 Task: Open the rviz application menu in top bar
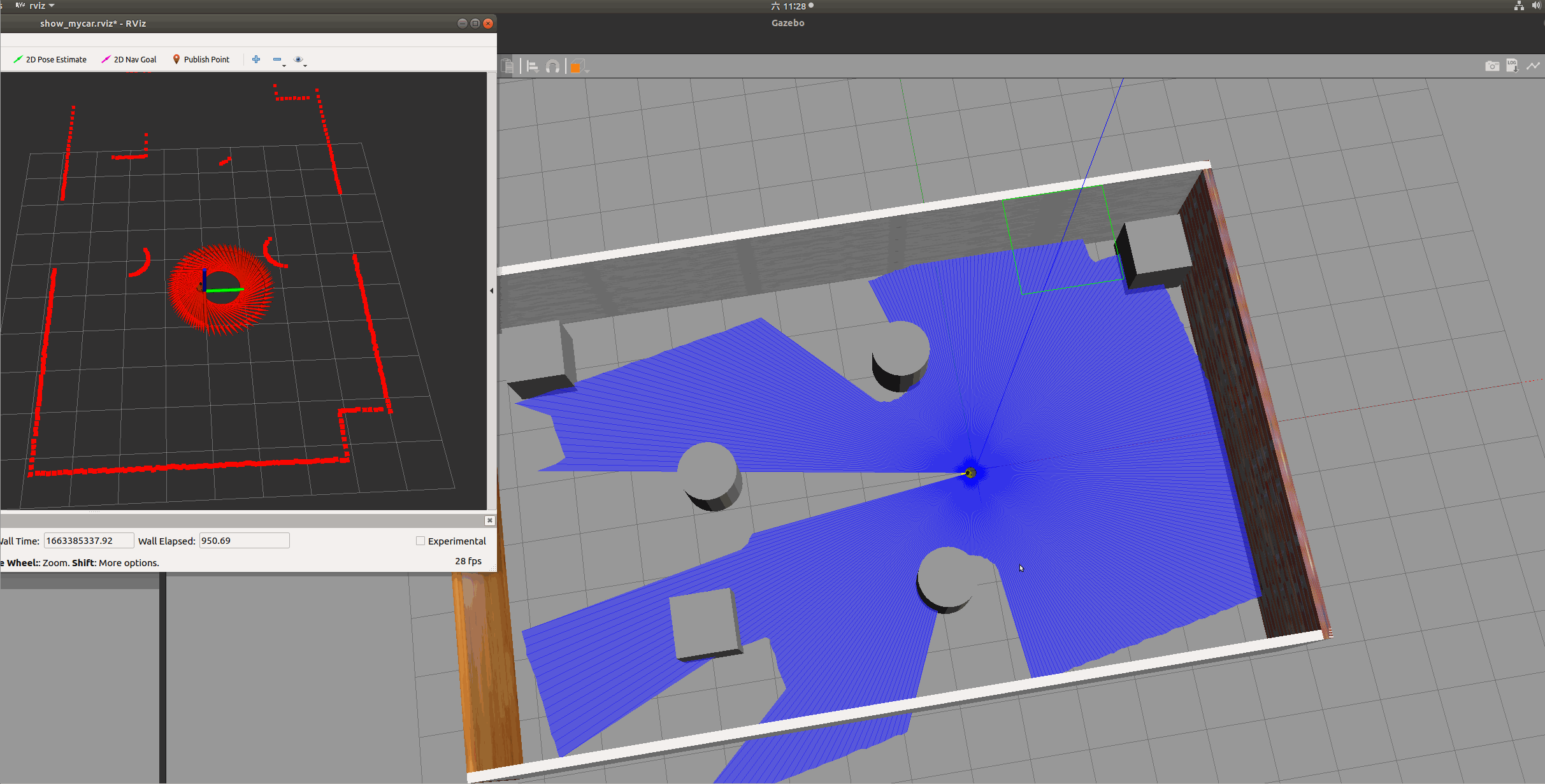point(35,6)
